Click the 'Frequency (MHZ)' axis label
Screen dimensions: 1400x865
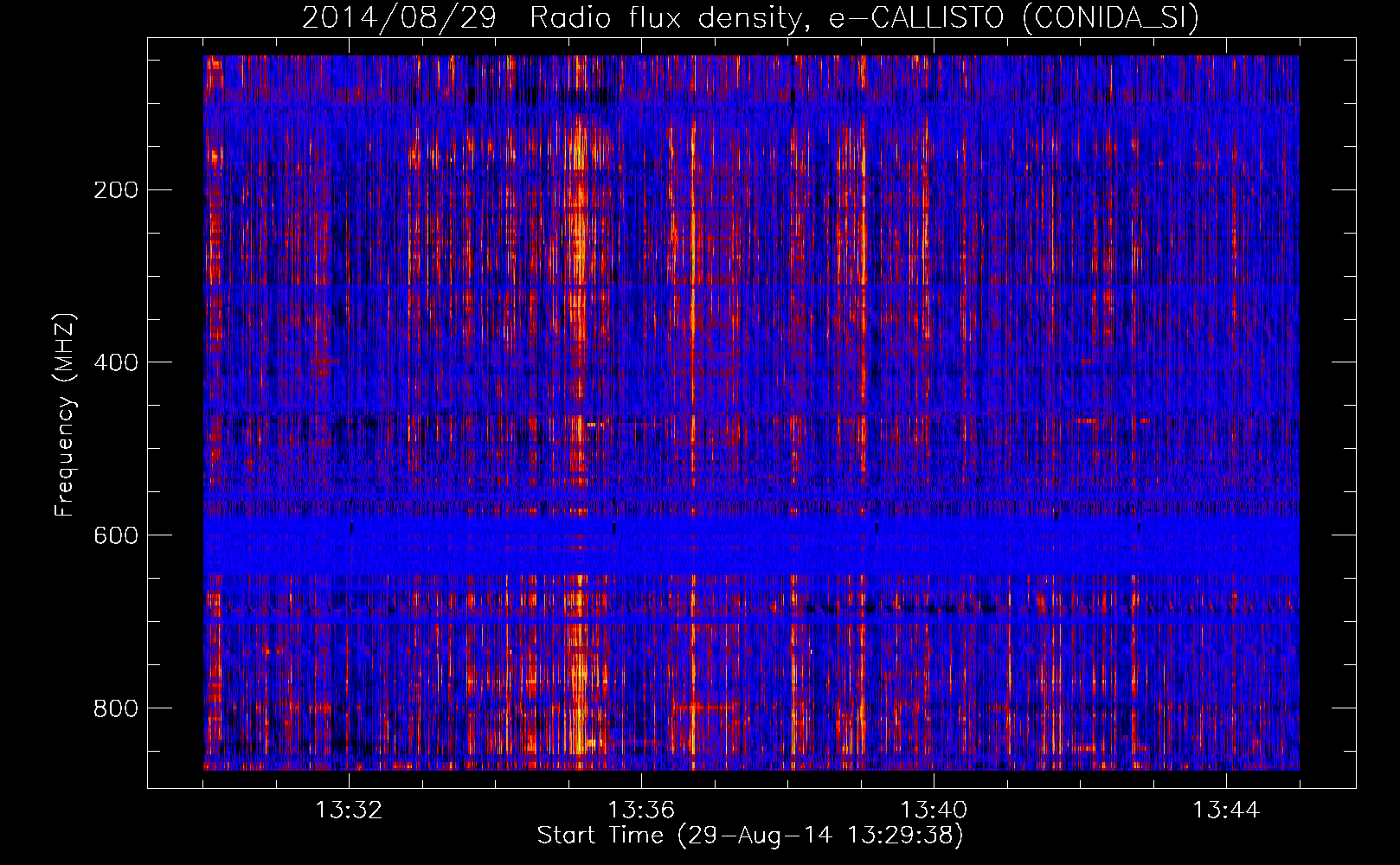[65, 415]
